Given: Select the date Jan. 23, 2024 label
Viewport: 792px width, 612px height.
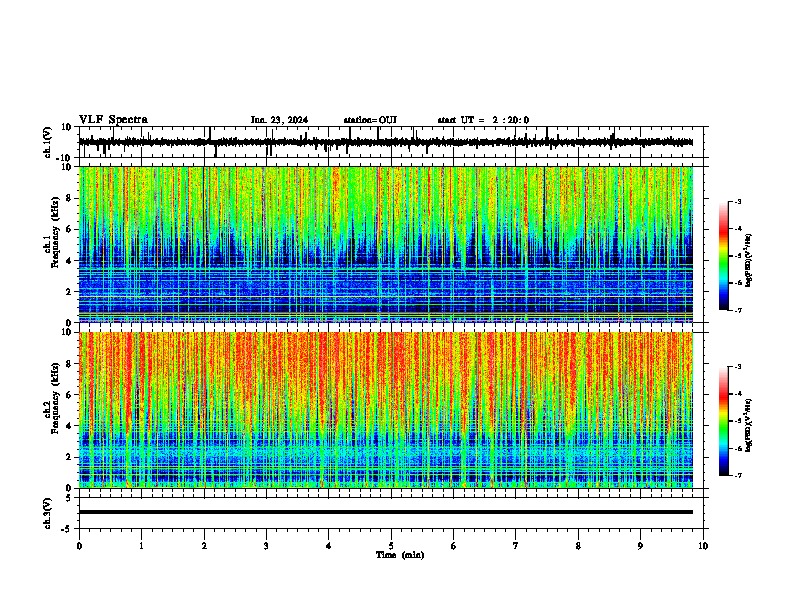Looking at the screenshot, I should pyautogui.click(x=279, y=120).
